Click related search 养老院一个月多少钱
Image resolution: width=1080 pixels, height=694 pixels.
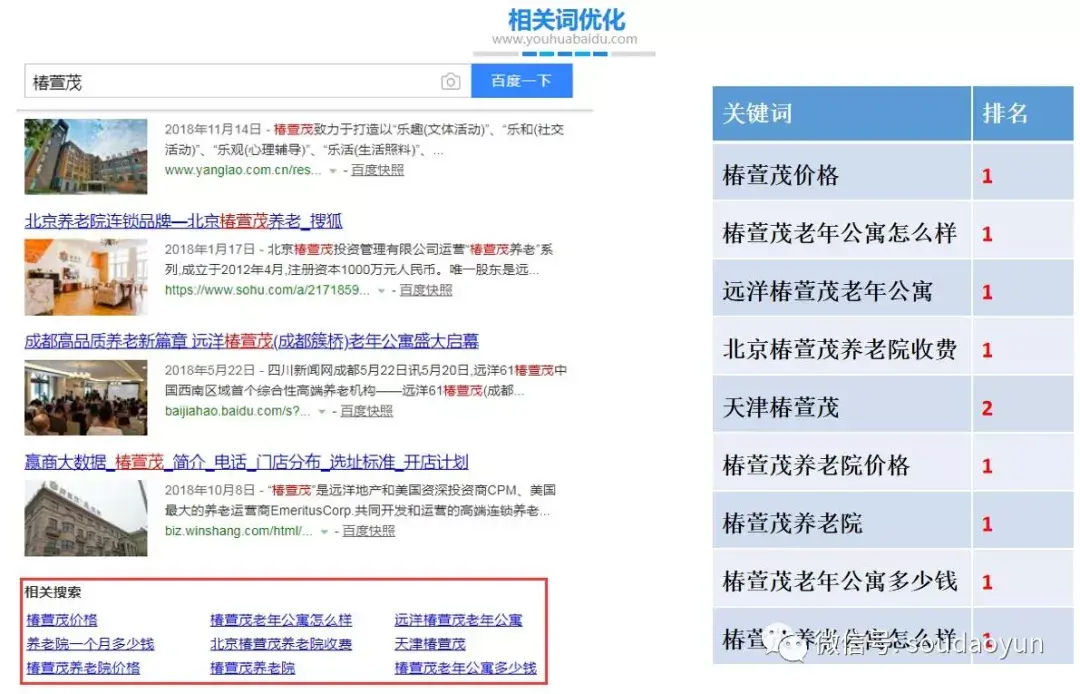[90, 644]
